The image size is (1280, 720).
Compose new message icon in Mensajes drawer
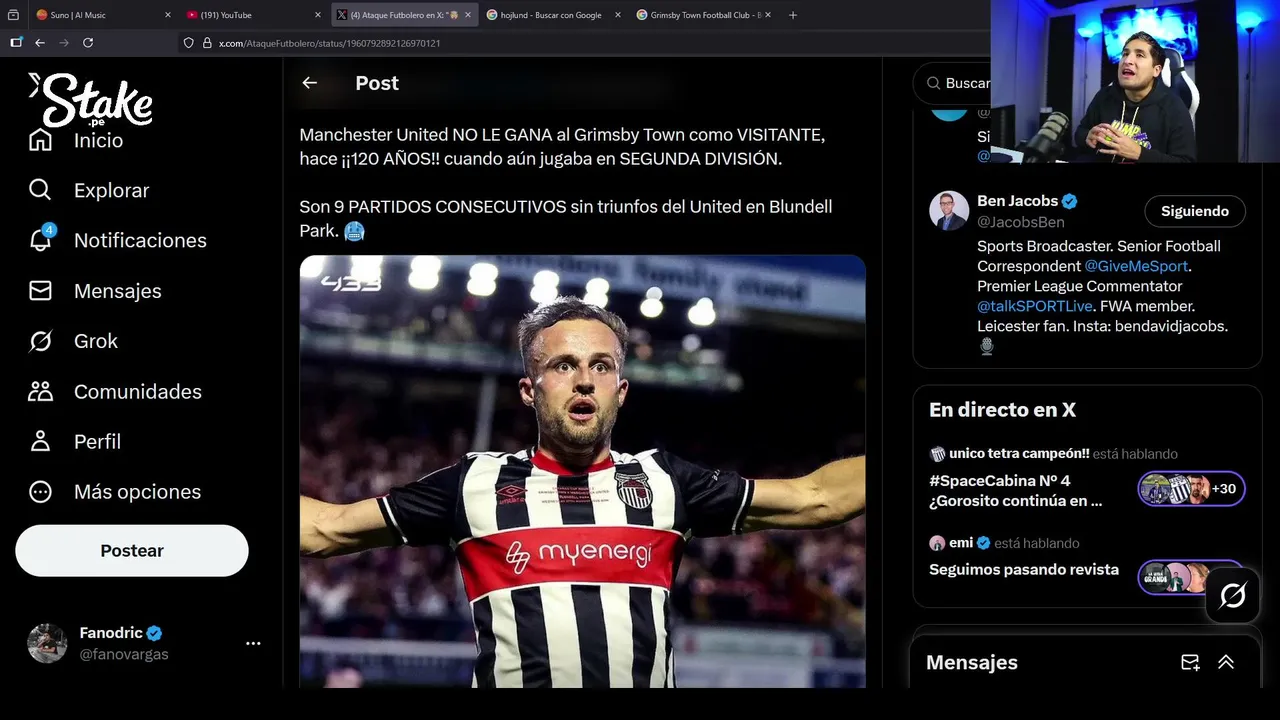[x=1190, y=662]
